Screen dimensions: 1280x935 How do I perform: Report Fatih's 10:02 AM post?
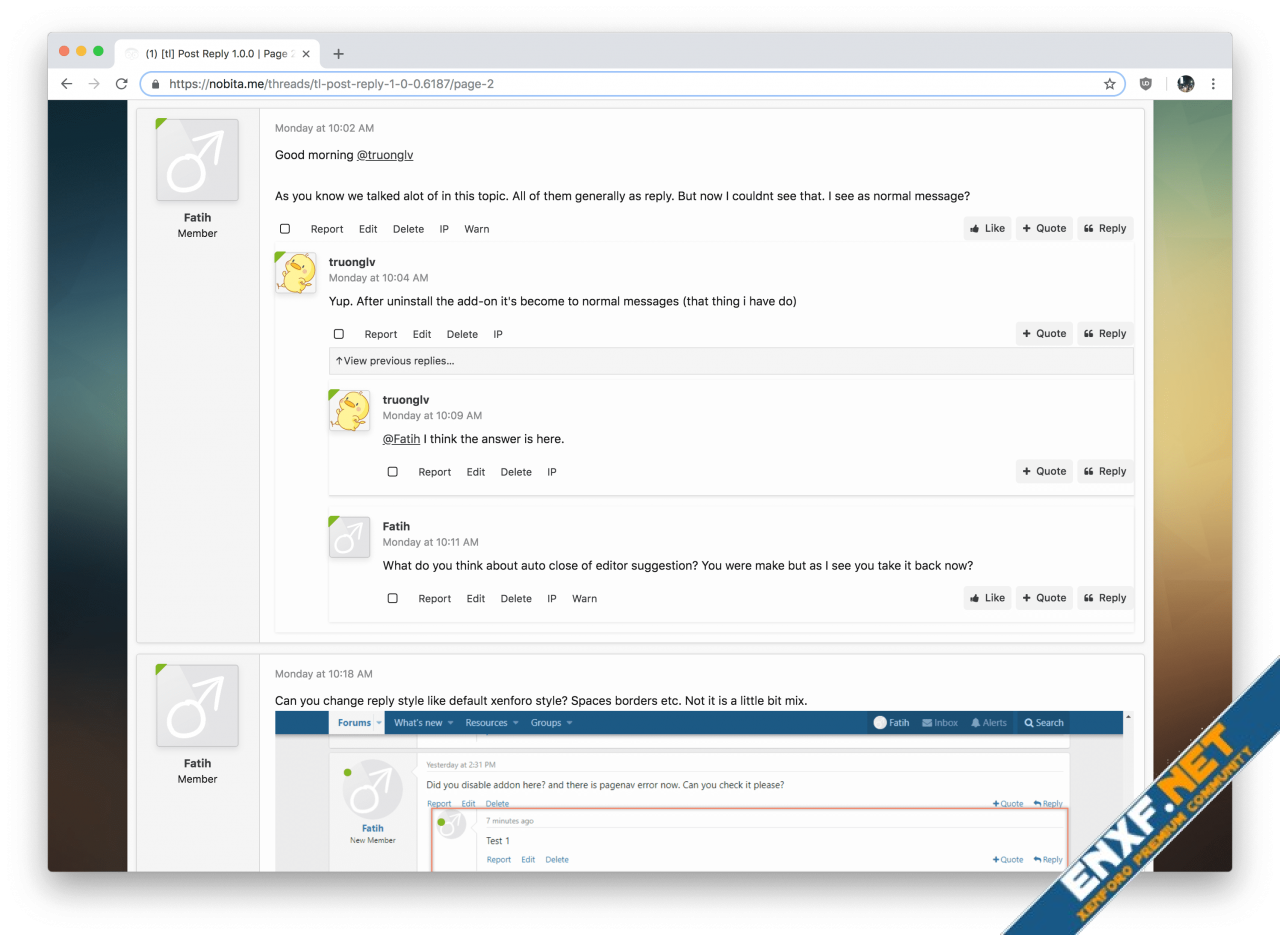[x=327, y=229]
